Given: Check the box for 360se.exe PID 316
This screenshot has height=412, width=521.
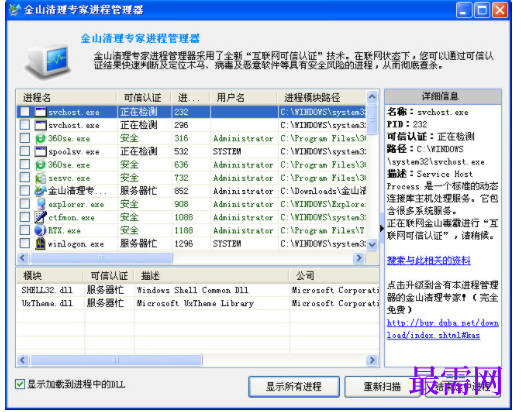Looking at the screenshot, I should coord(25,138).
